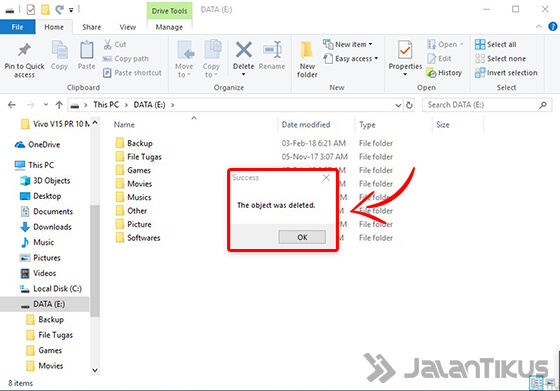Click the Drive Tools contextual tab
This screenshot has width=560, height=391.
coord(169,11)
